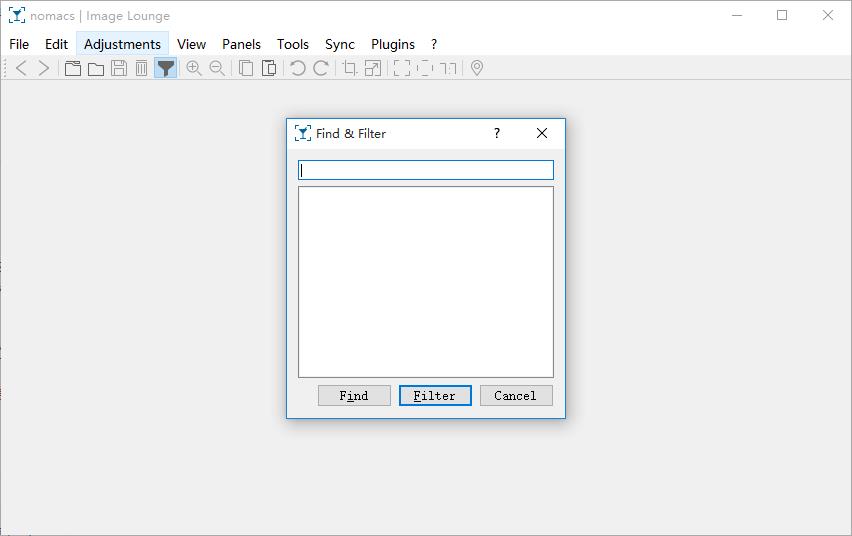Close the Find & Filter dialog

(x=542, y=133)
